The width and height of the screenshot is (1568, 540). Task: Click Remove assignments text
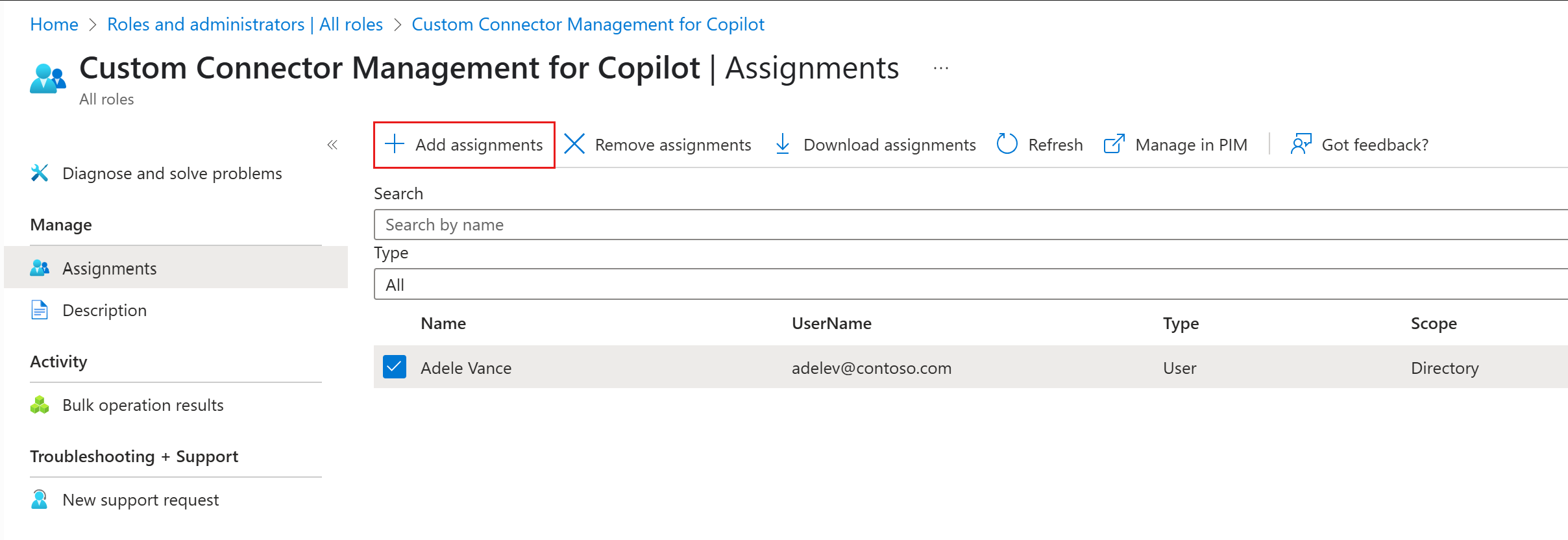[673, 145]
